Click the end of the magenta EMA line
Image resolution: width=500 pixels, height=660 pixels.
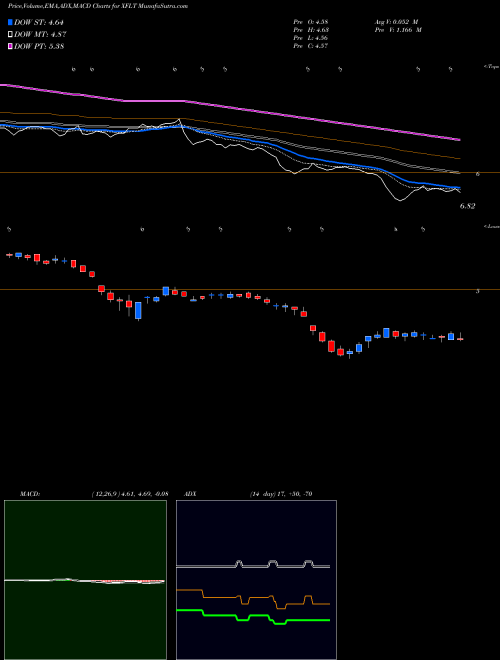tap(460, 139)
